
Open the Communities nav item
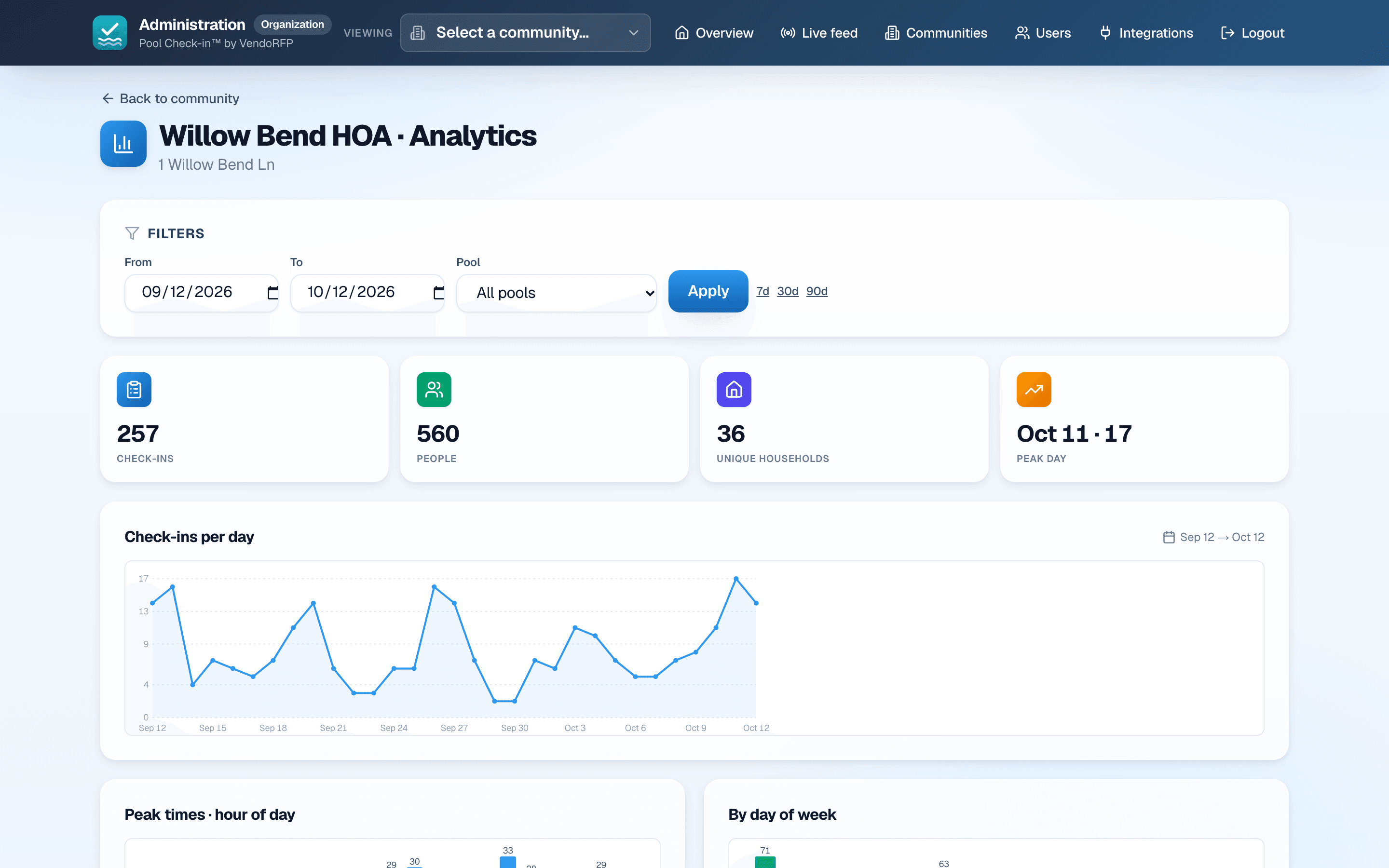tap(936, 33)
